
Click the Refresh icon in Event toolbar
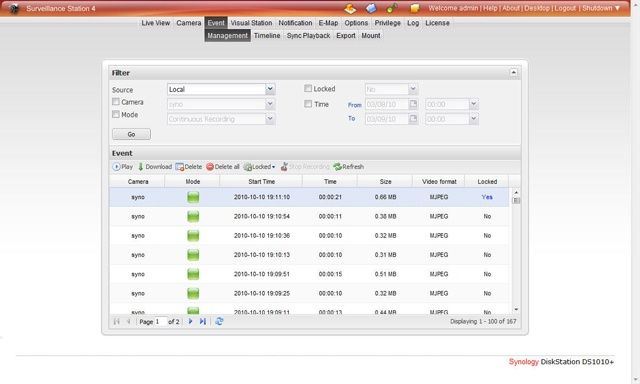pyautogui.click(x=337, y=166)
